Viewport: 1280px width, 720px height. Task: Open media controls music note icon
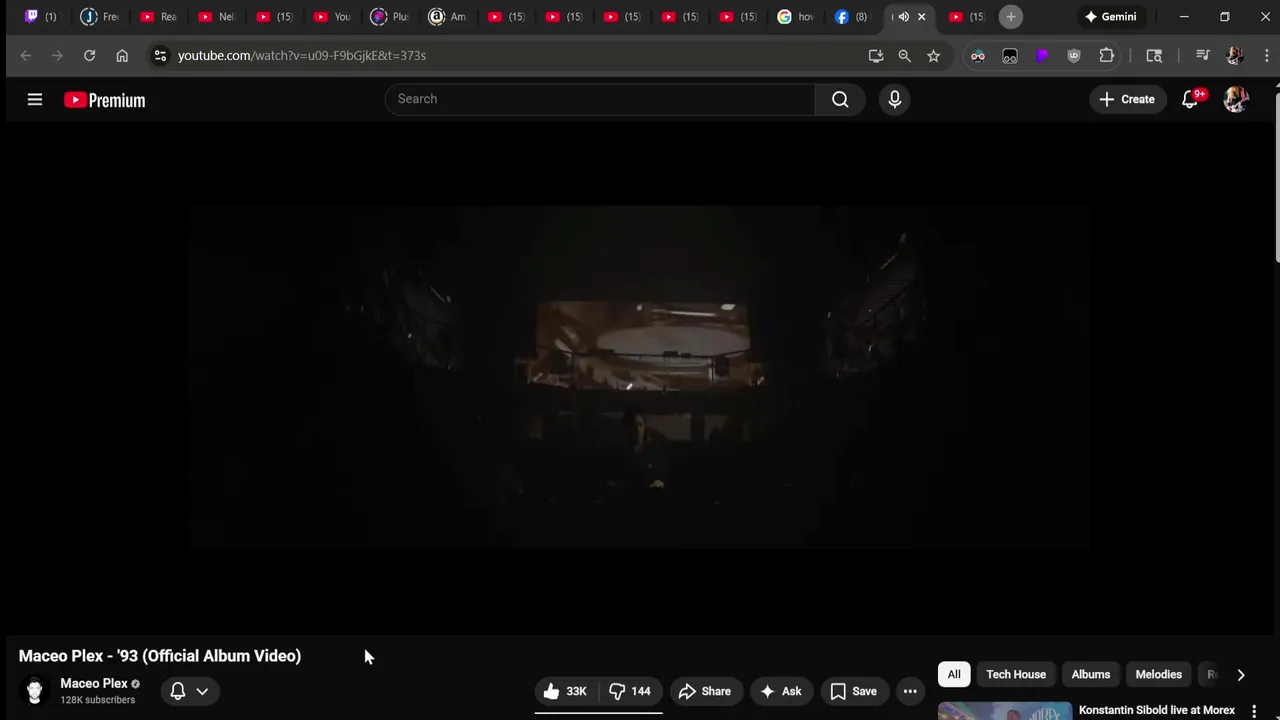[1203, 56]
